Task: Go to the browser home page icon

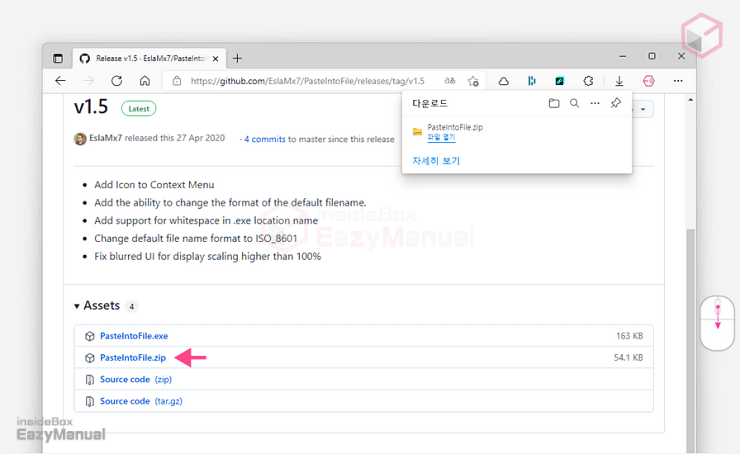Action: pyautogui.click(x=145, y=81)
